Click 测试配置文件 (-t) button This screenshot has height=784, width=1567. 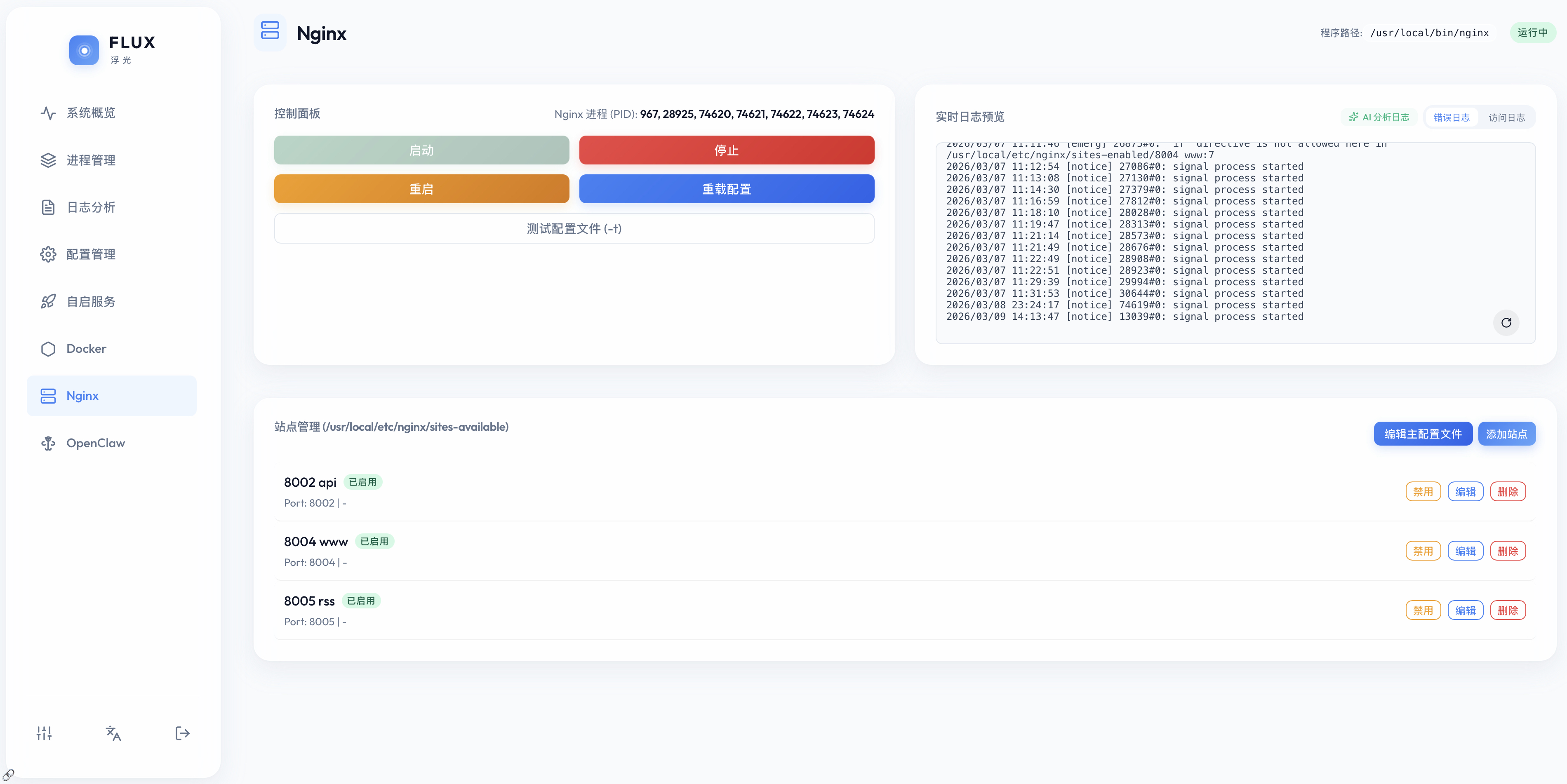[x=574, y=229]
